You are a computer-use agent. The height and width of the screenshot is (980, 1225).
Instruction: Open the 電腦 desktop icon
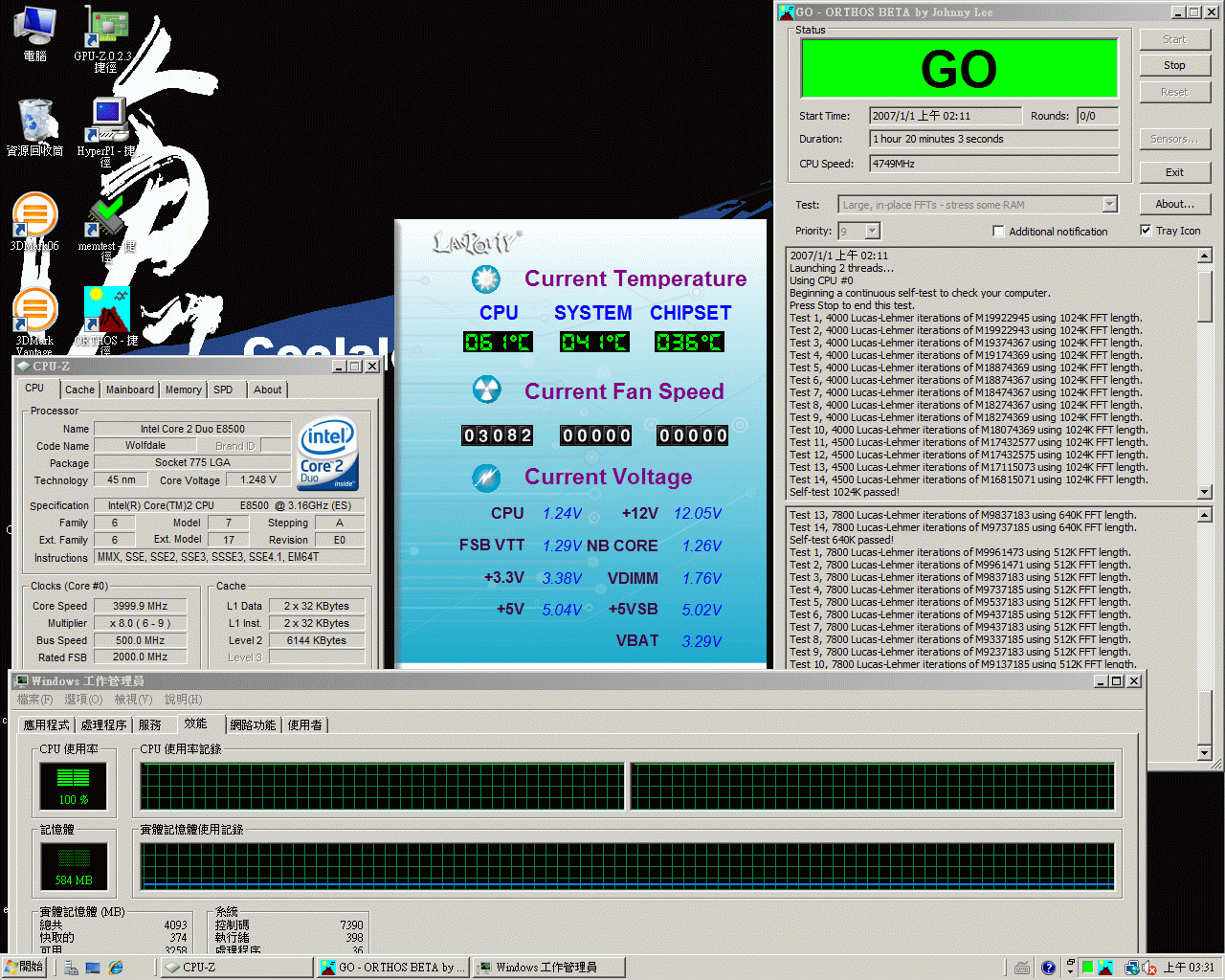34,33
